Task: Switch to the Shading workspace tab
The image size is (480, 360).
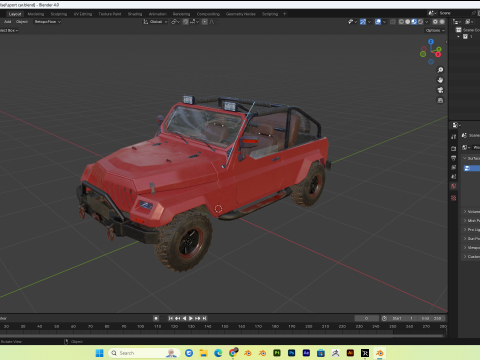Action: pyautogui.click(x=135, y=14)
